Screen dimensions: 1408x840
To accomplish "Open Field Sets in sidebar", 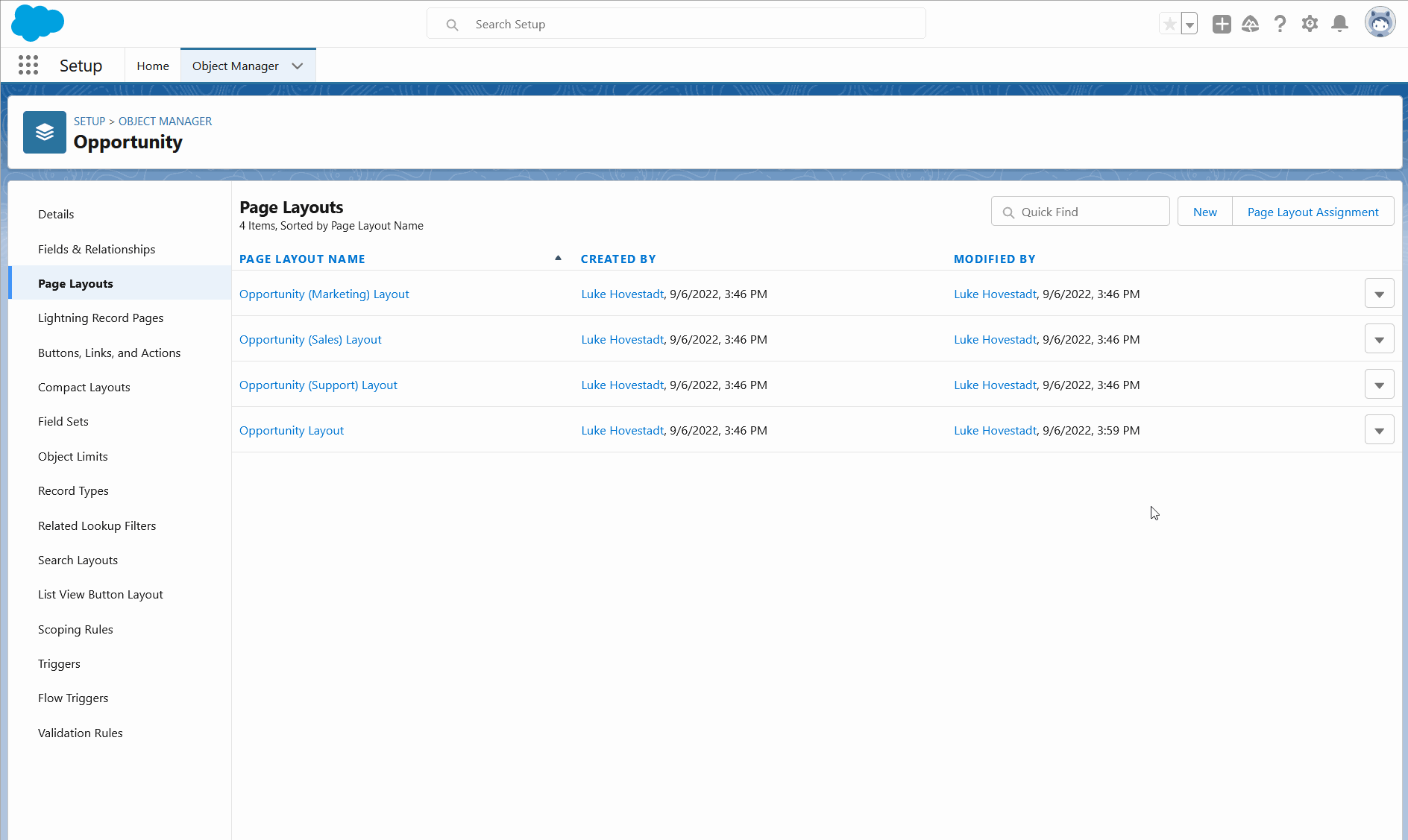I will tap(63, 422).
